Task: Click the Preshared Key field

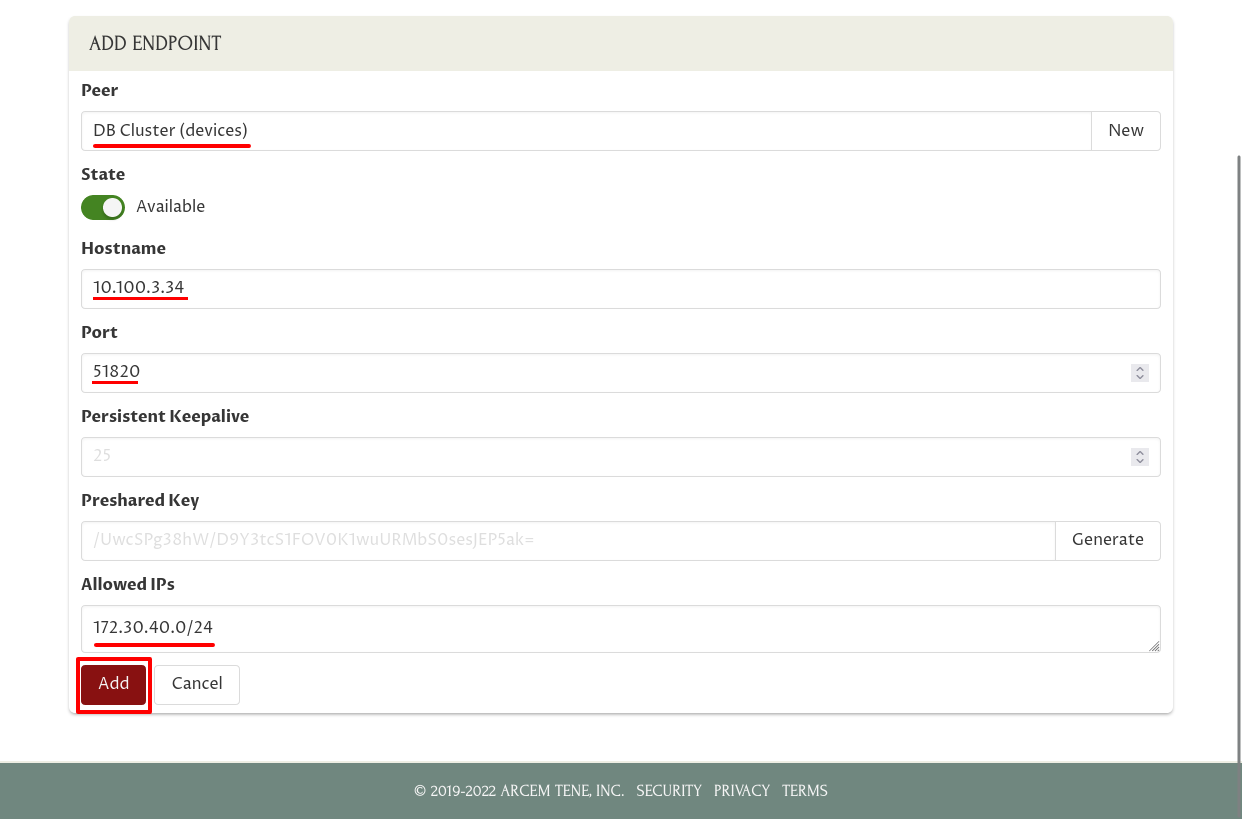Action: tap(568, 541)
